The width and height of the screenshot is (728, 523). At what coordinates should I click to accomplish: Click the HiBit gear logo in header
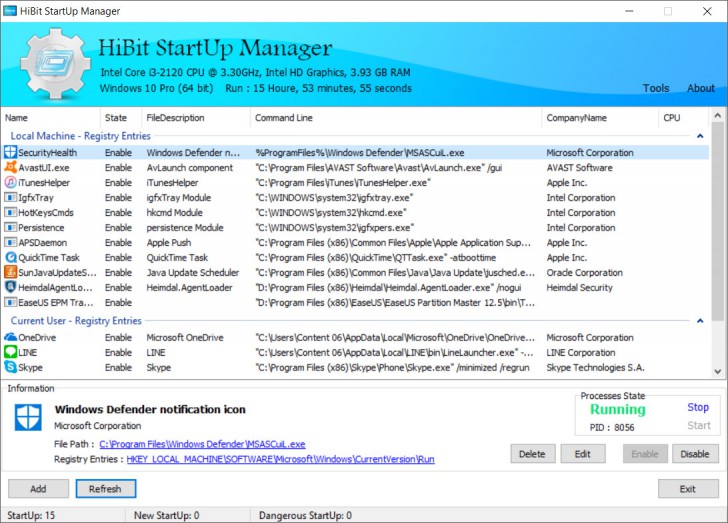pos(56,63)
